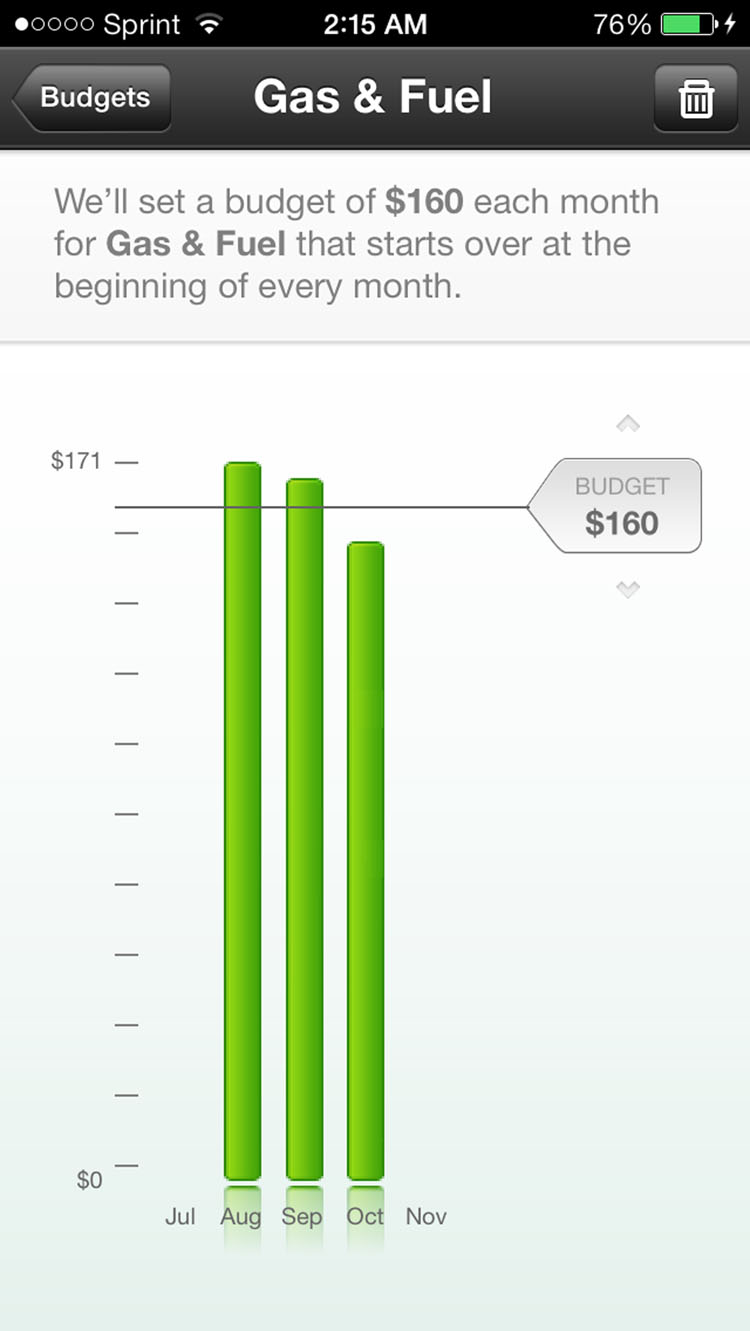The width and height of the screenshot is (750, 1331).
Task: Tap the Oct month label
Action: 365,1217
